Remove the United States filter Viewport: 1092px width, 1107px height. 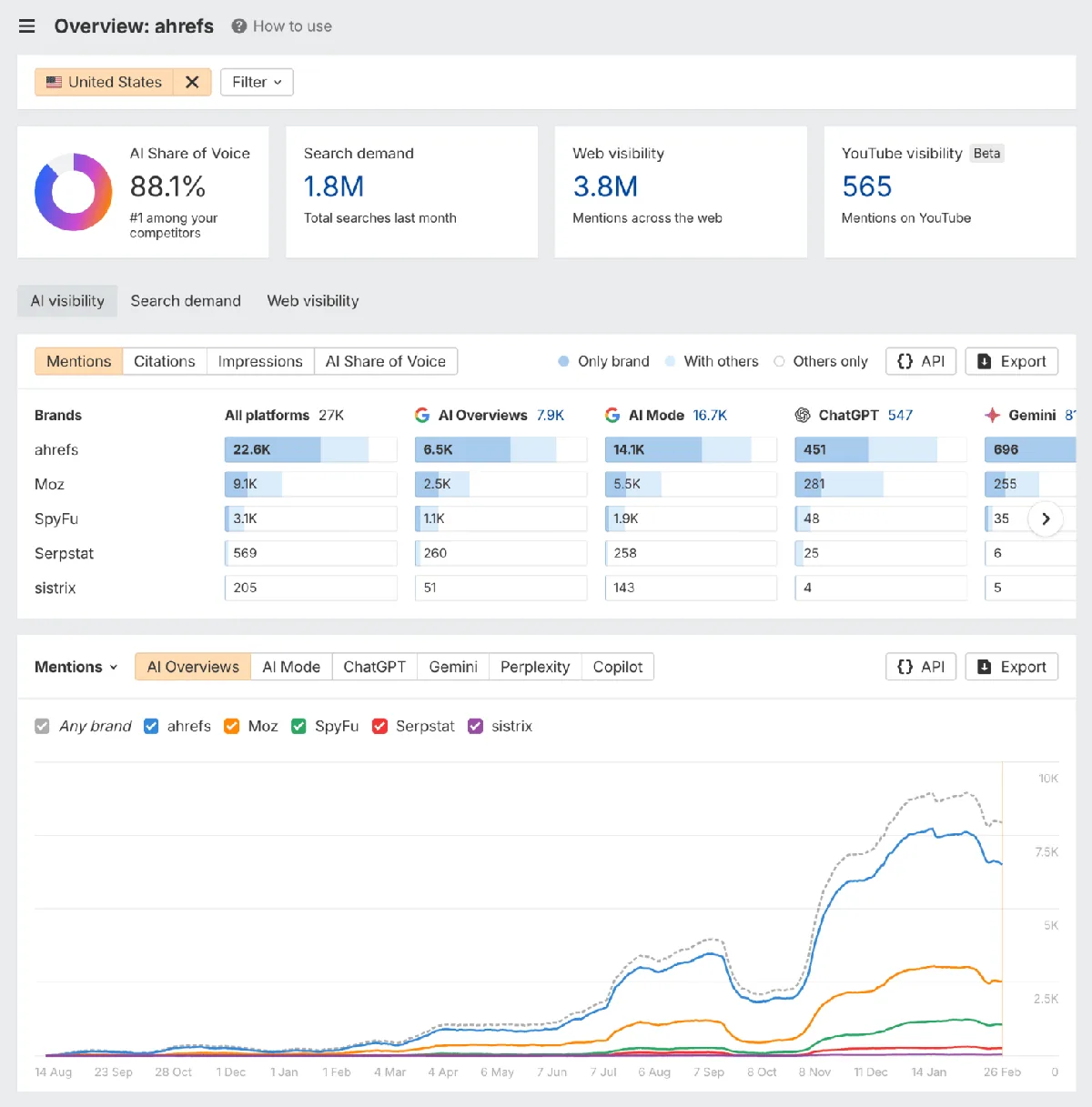pyautogui.click(x=192, y=82)
